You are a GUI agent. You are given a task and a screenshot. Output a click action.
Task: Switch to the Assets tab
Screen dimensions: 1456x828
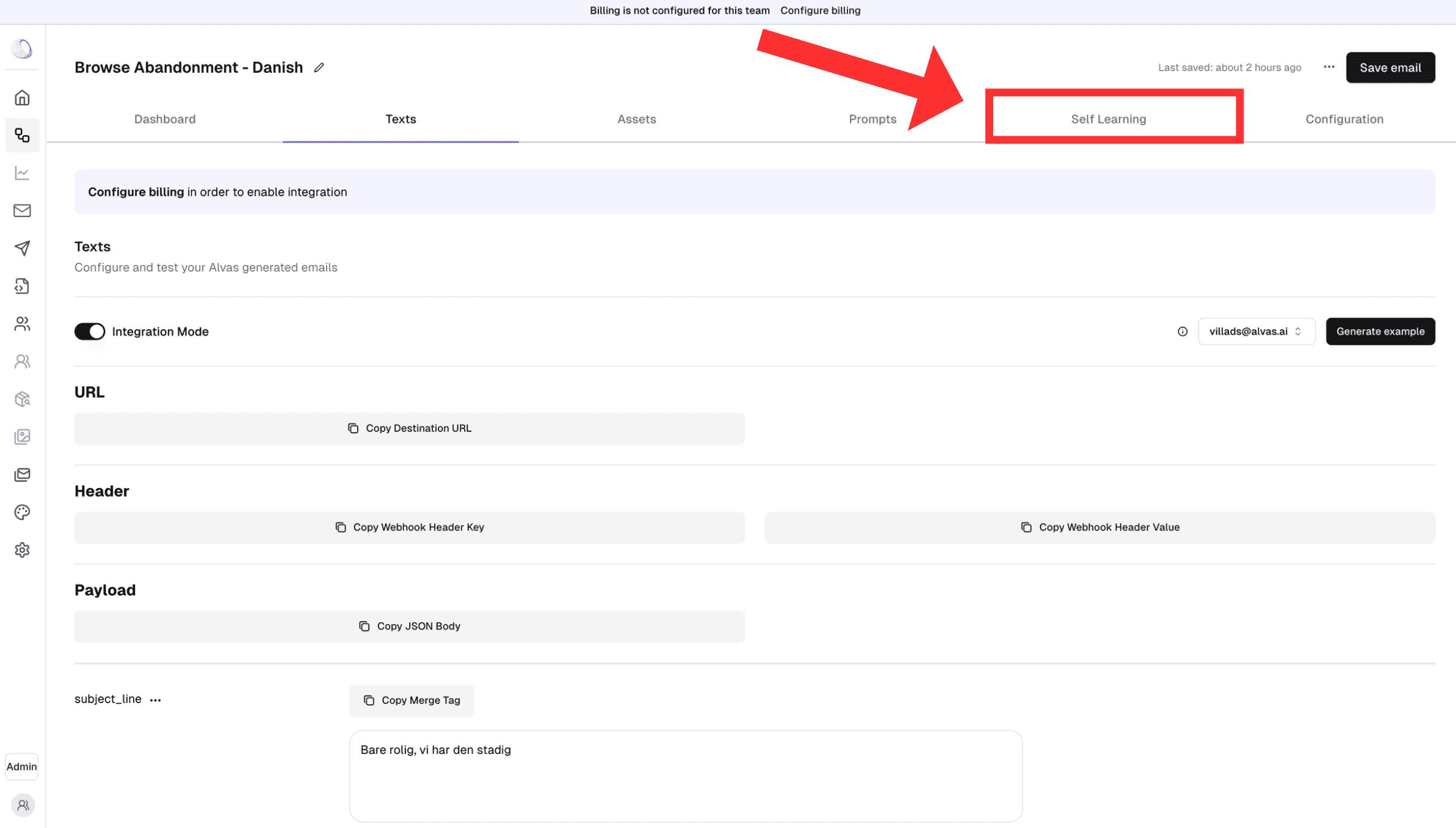pos(637,119)
